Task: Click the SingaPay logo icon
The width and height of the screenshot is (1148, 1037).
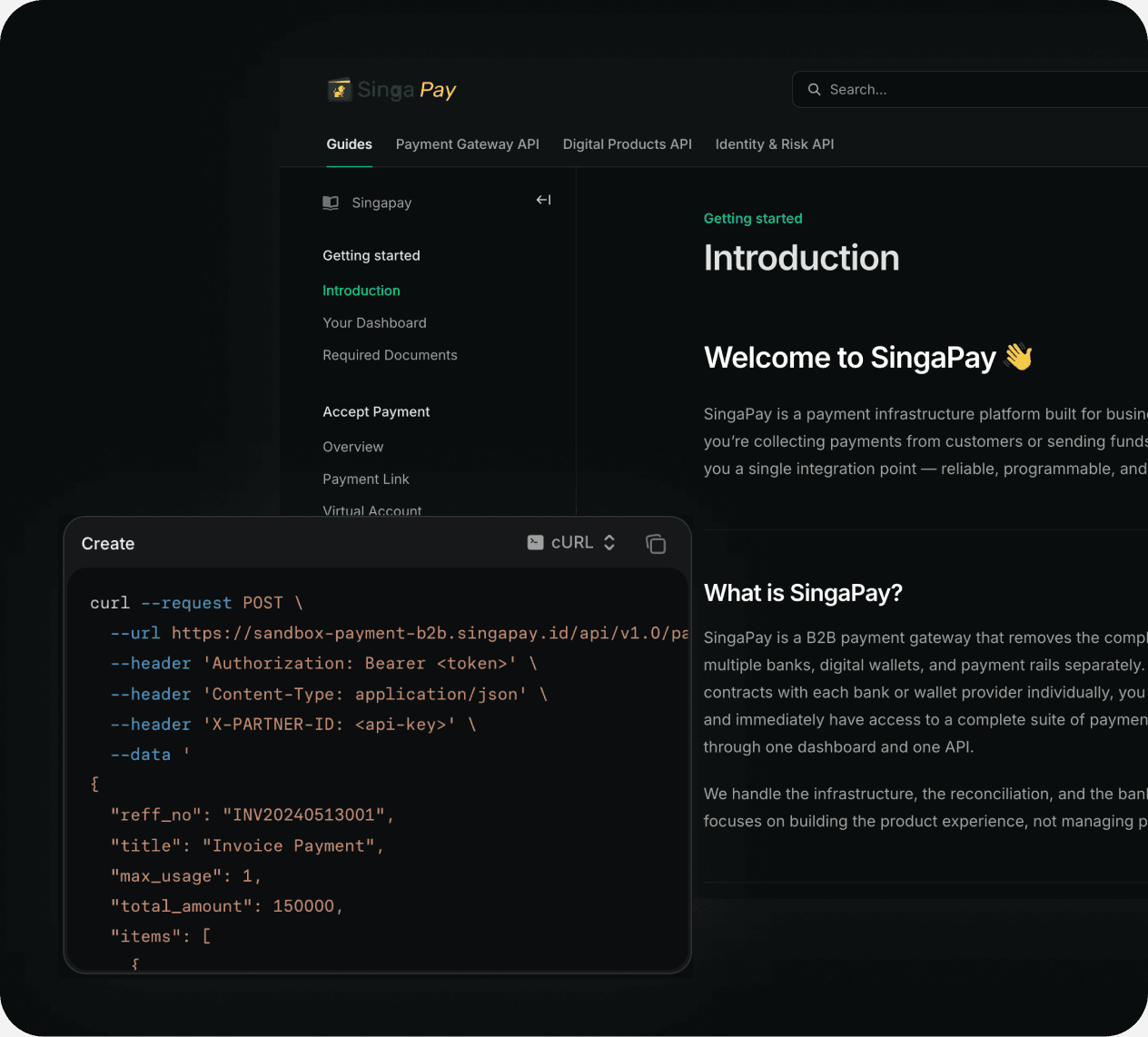Action: [340, 89]
